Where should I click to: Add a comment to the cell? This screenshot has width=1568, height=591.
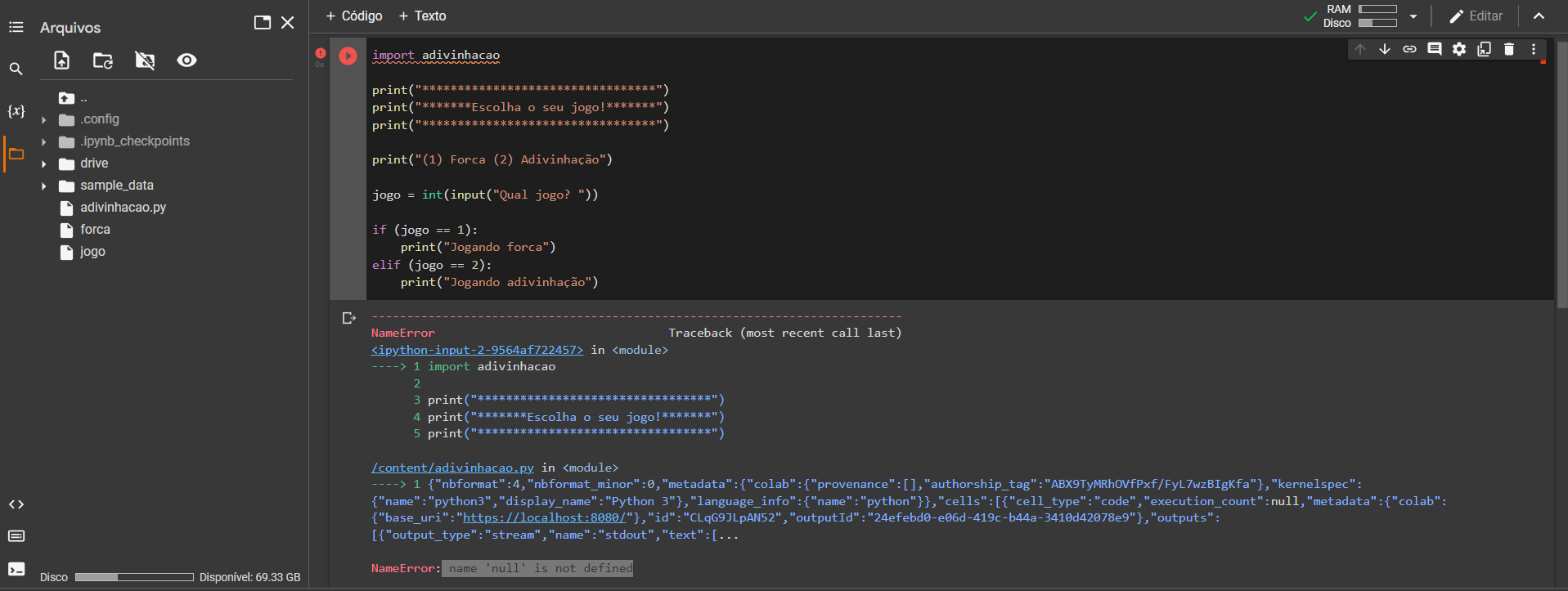click(x=1434, y=49)
